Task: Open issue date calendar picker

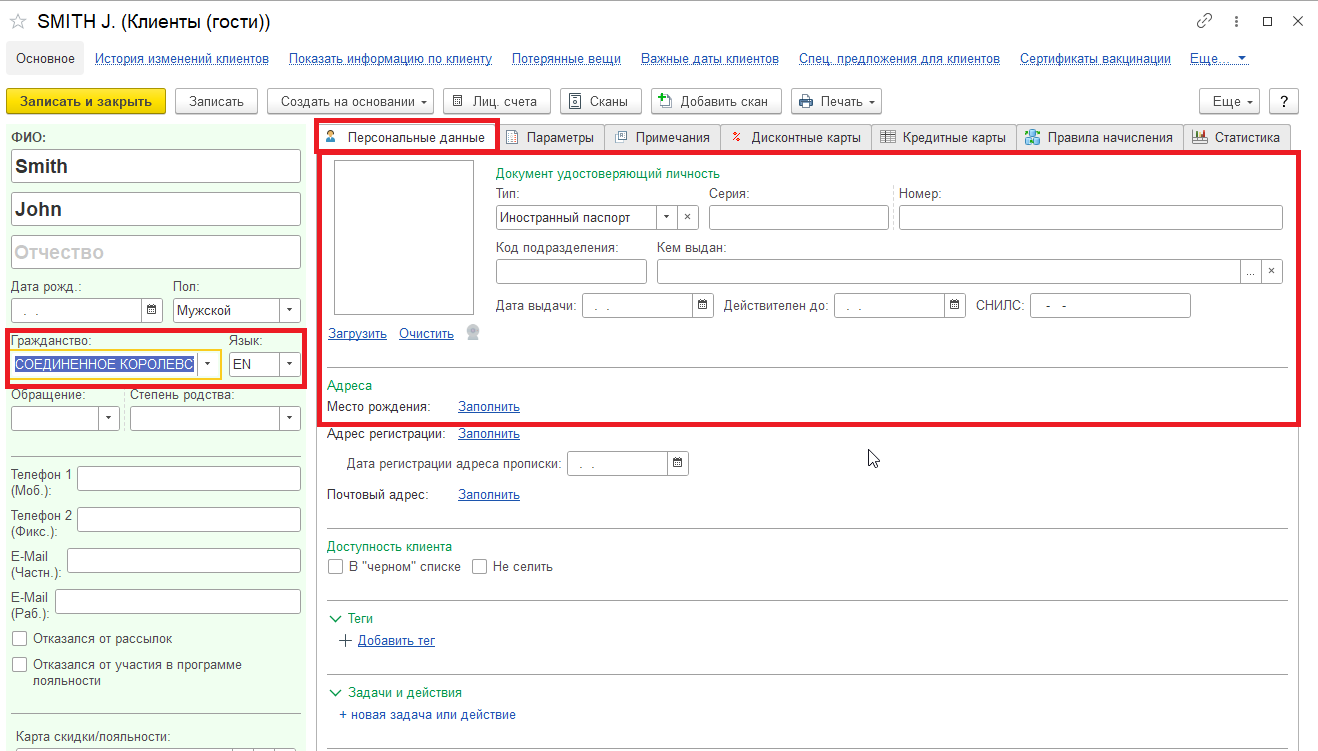Action: pyautogui.click(x=703, y=305)
